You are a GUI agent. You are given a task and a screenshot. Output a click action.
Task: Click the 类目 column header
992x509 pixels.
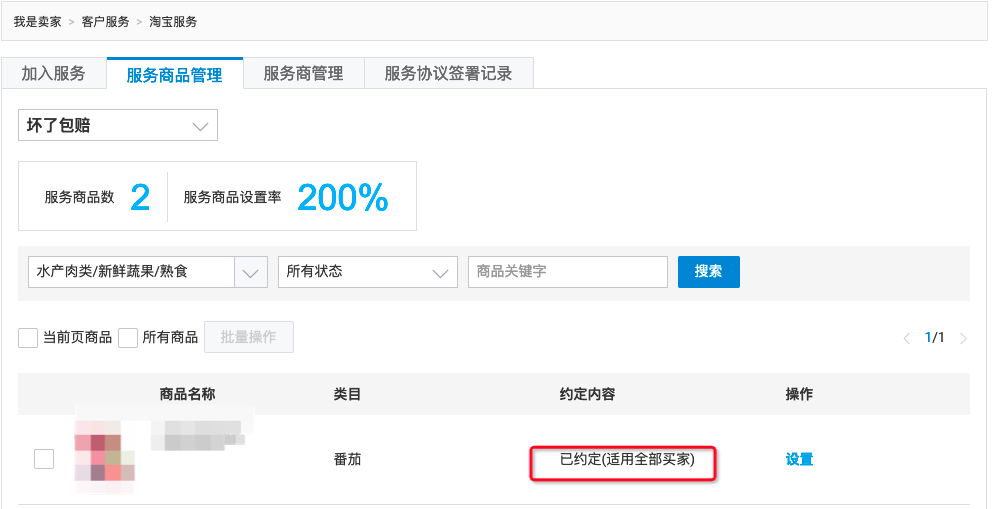347,394
